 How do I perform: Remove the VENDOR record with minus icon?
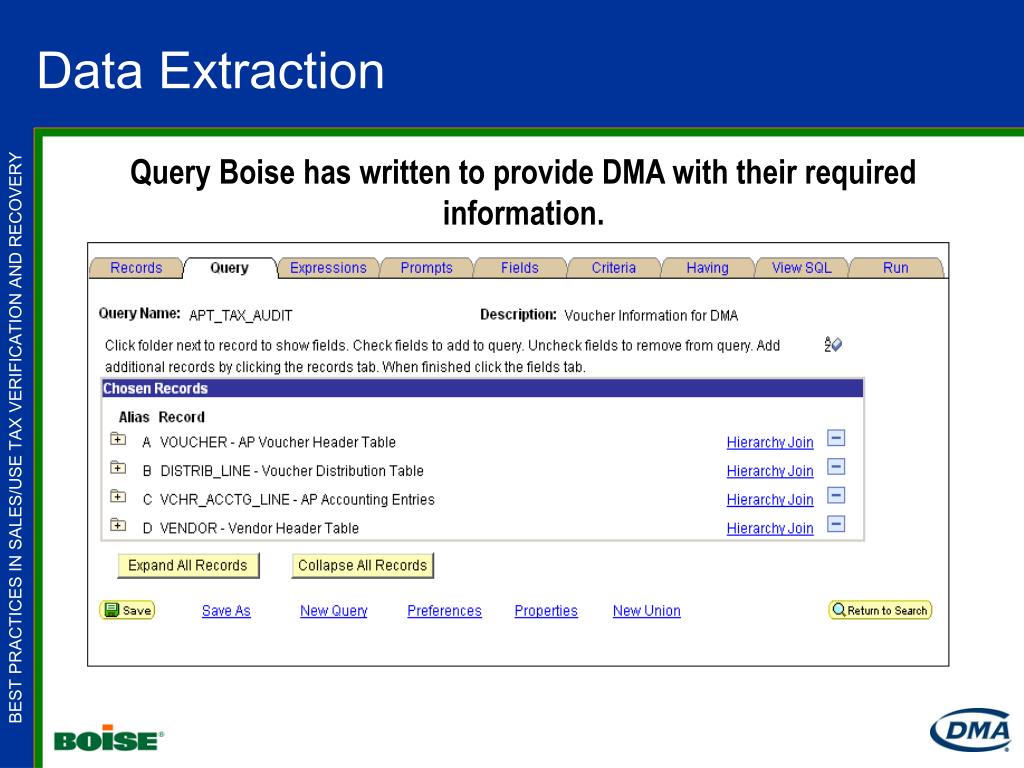point(836,524)
